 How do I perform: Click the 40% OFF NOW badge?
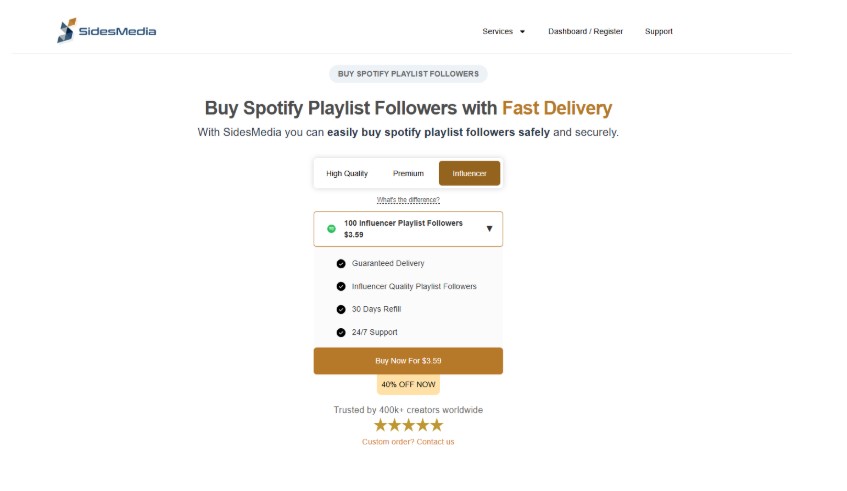[408, 385]
